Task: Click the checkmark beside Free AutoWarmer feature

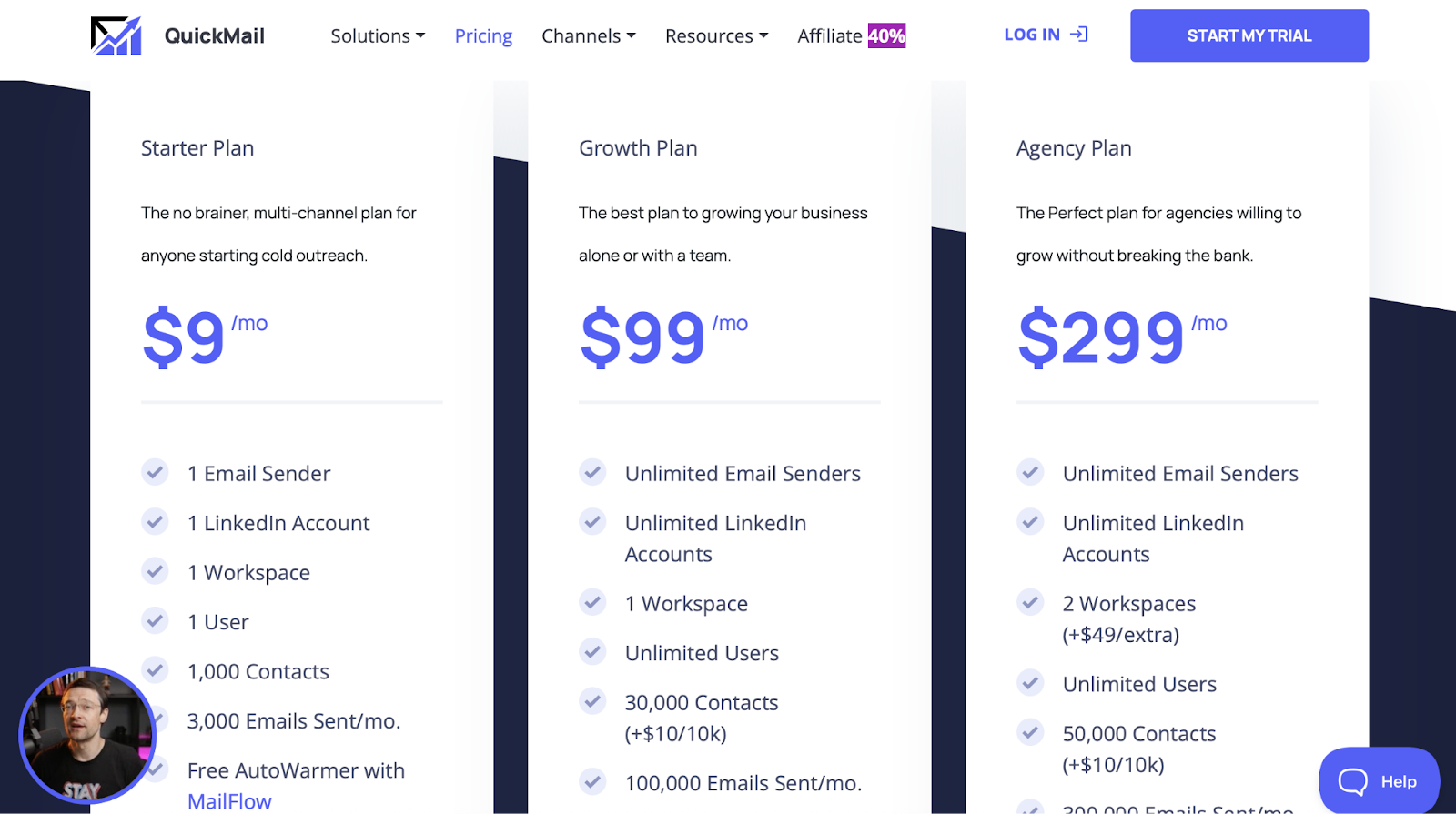Action: click(x=155, y=769)
